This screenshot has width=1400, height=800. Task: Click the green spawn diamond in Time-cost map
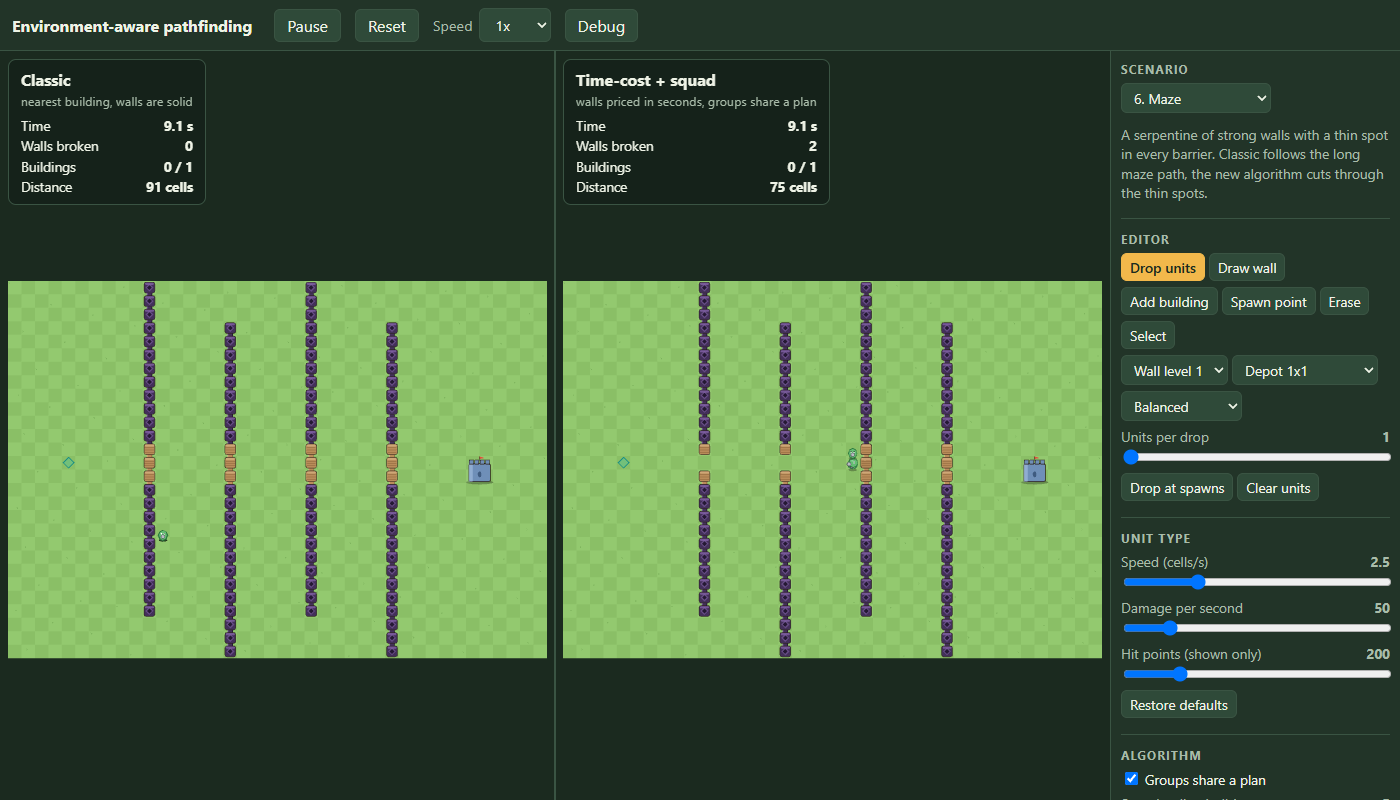coord(623,462)
